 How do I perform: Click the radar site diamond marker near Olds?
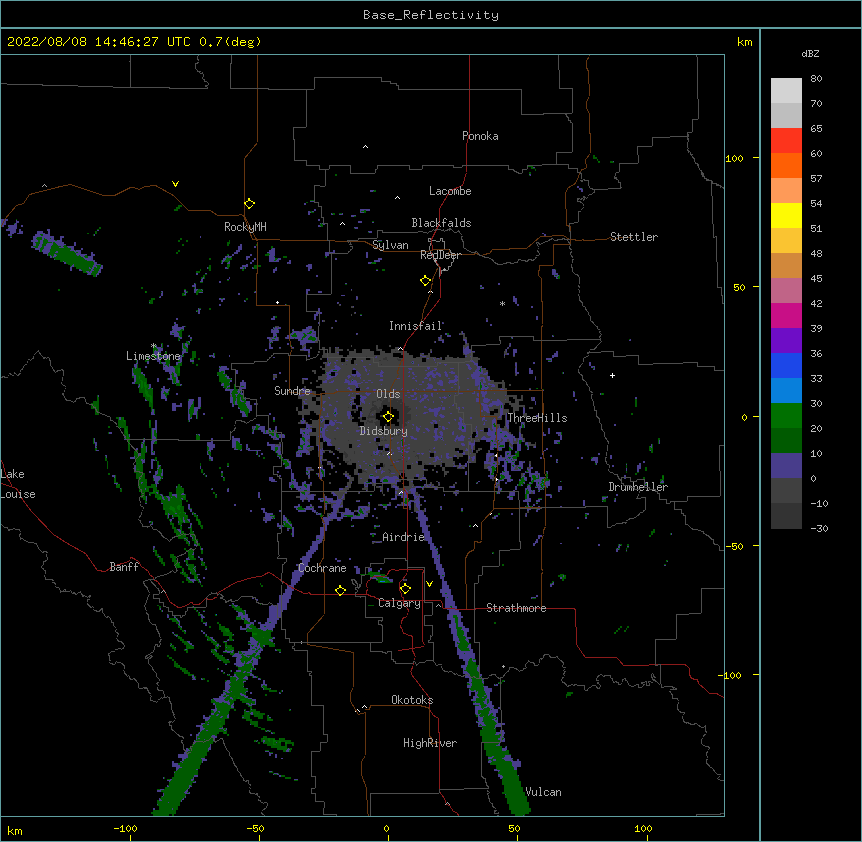coord(388,417)
